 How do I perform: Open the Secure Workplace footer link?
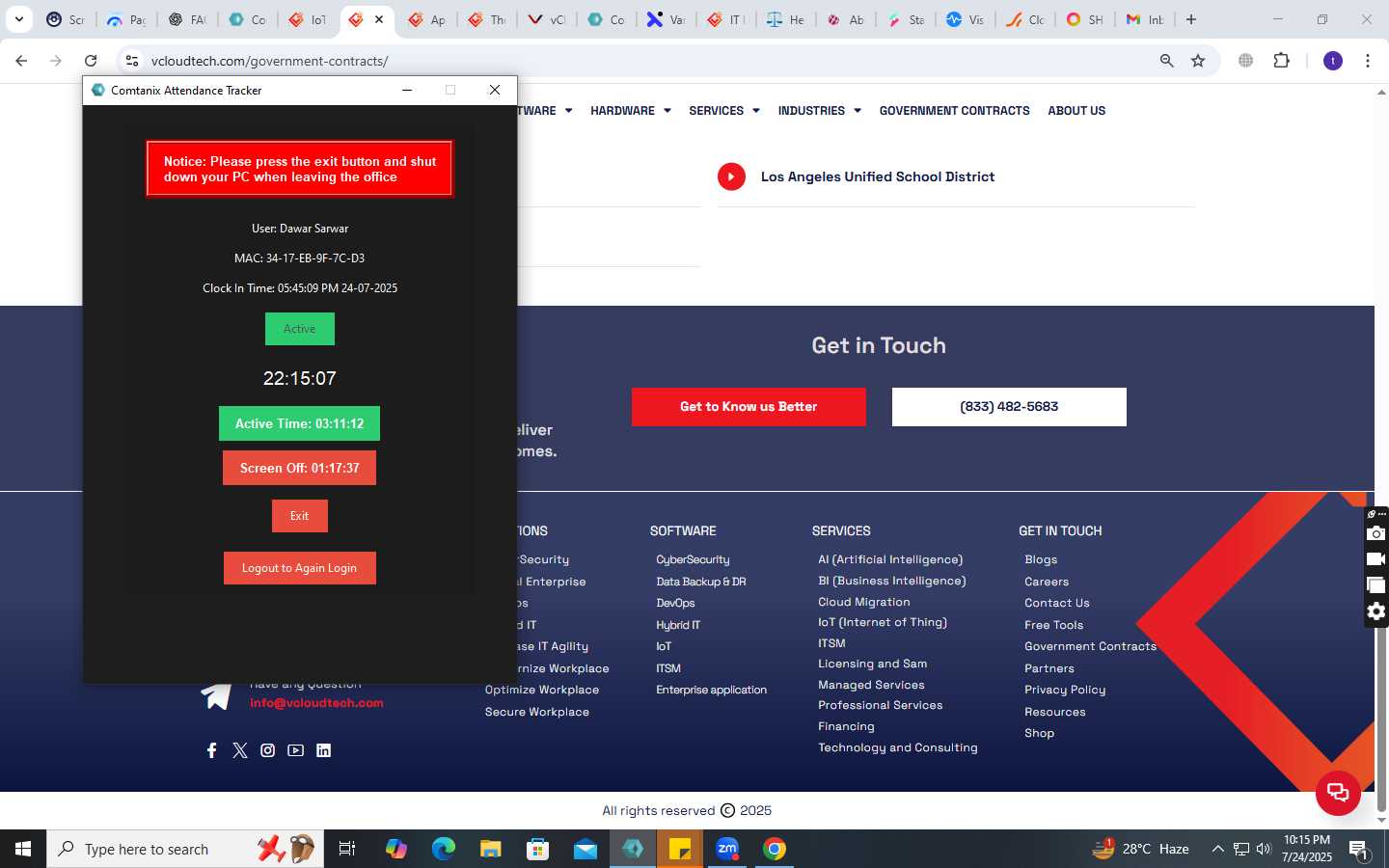pyautogui.click(x=537, y=712)
